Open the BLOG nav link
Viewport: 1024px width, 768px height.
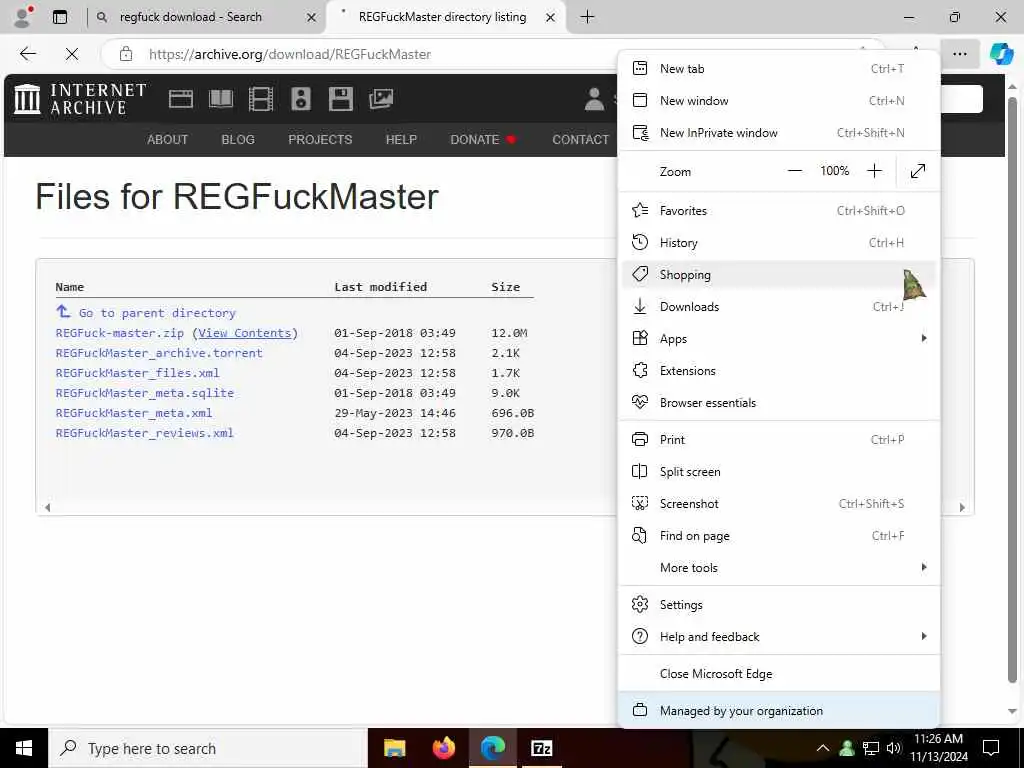coord(238,140)
